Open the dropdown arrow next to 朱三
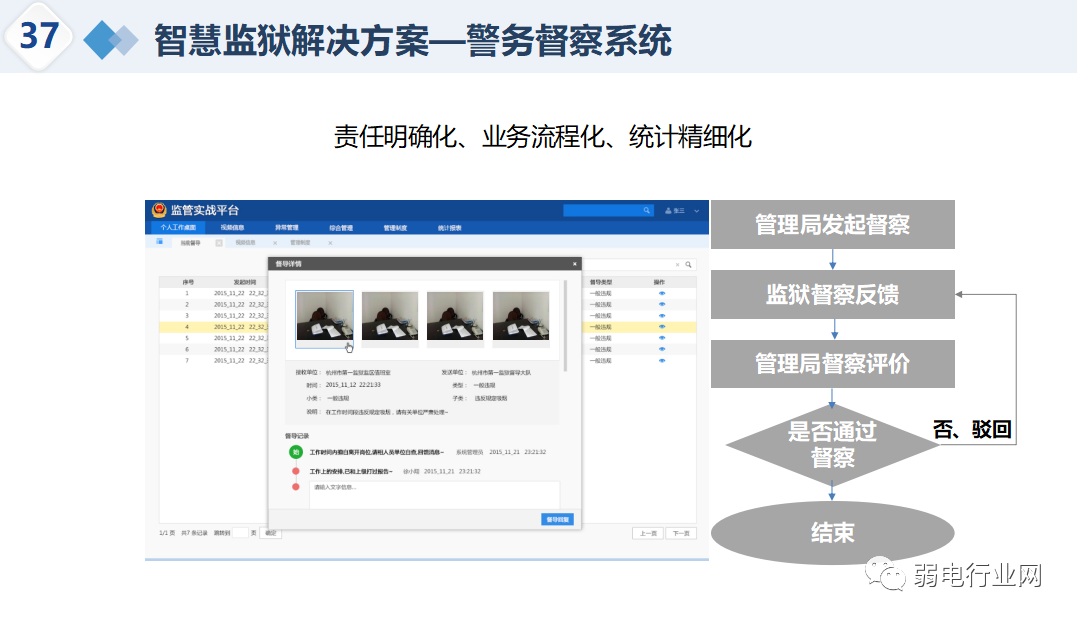This screenshot has width=1077, height=622. 694,209
